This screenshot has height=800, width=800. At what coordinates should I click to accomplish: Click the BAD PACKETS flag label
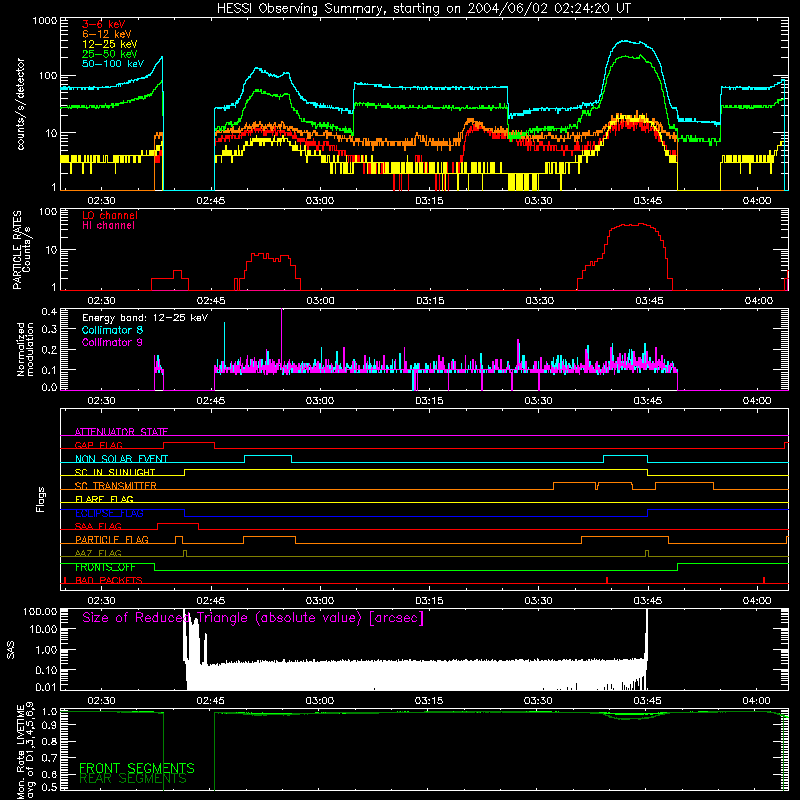(x=109, y=580)
